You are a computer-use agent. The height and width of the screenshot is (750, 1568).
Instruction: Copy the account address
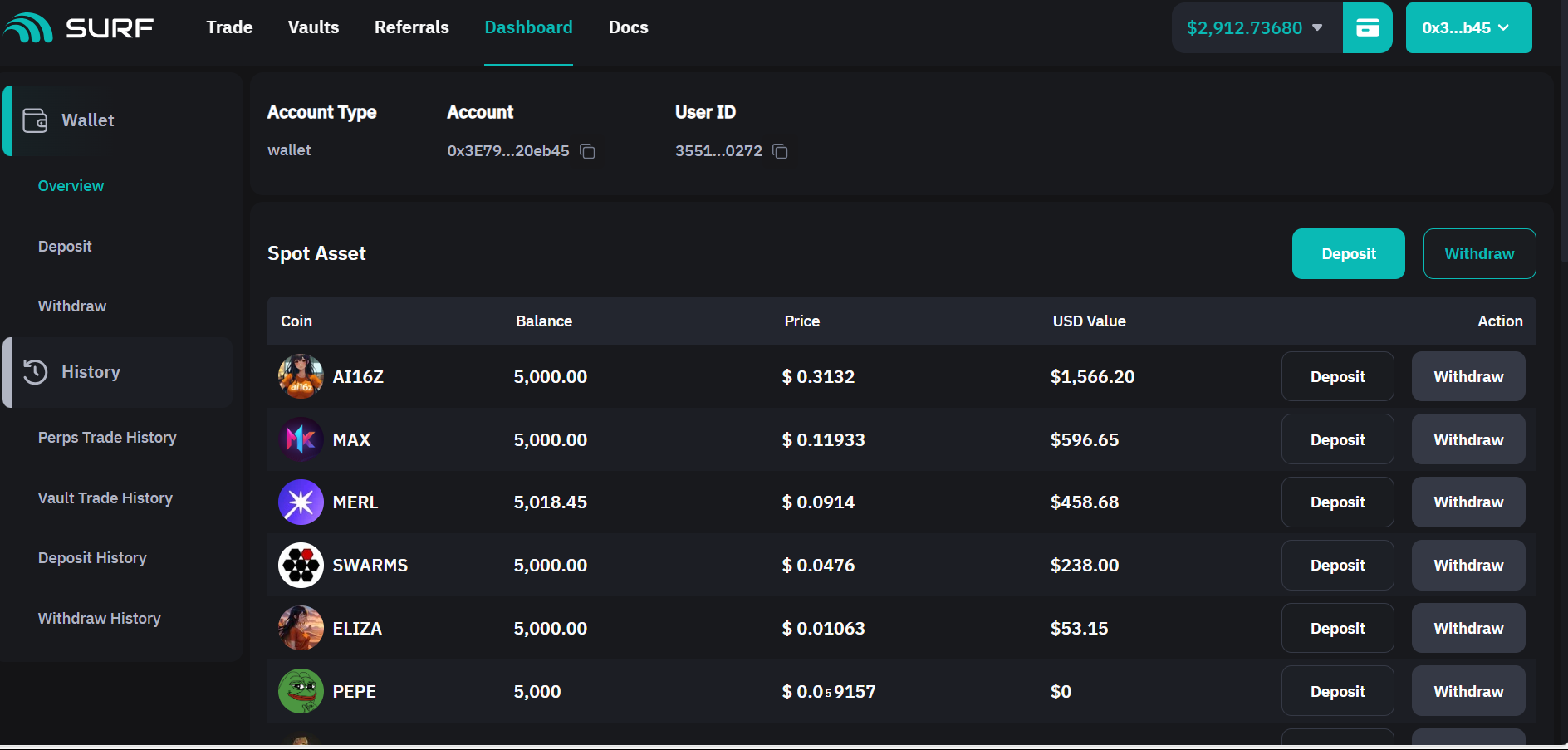(x=587, y=151)
